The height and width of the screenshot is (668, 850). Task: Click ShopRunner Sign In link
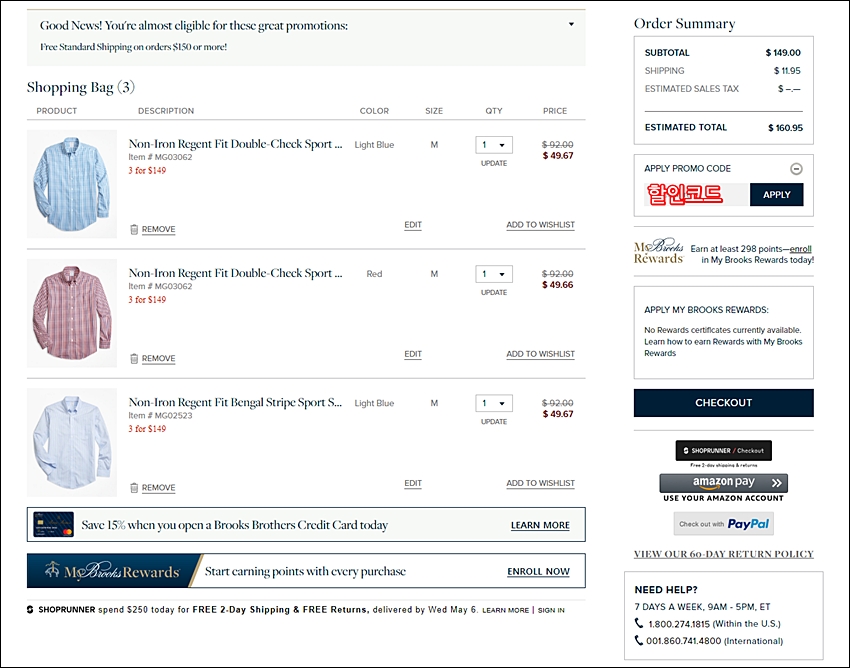551,610
